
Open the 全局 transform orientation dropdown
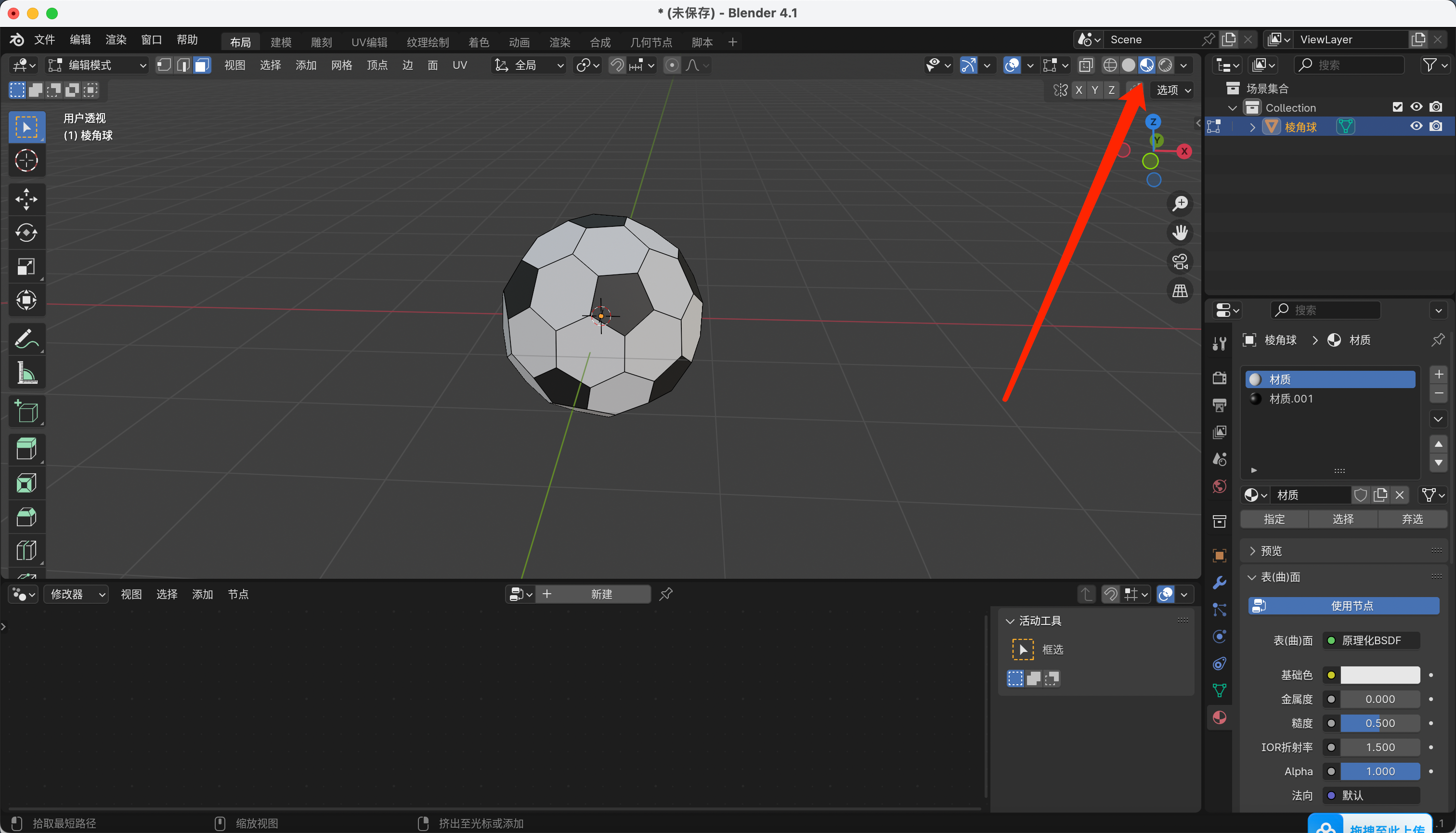529,65
